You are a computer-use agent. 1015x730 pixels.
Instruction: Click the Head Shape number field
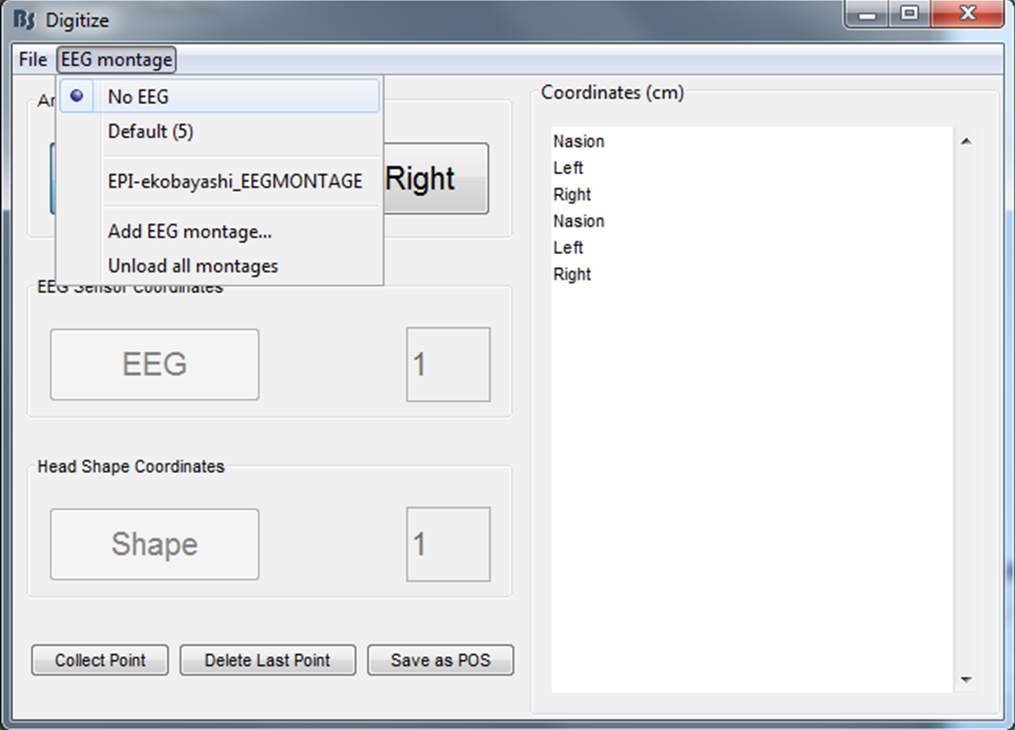(448, 544)
